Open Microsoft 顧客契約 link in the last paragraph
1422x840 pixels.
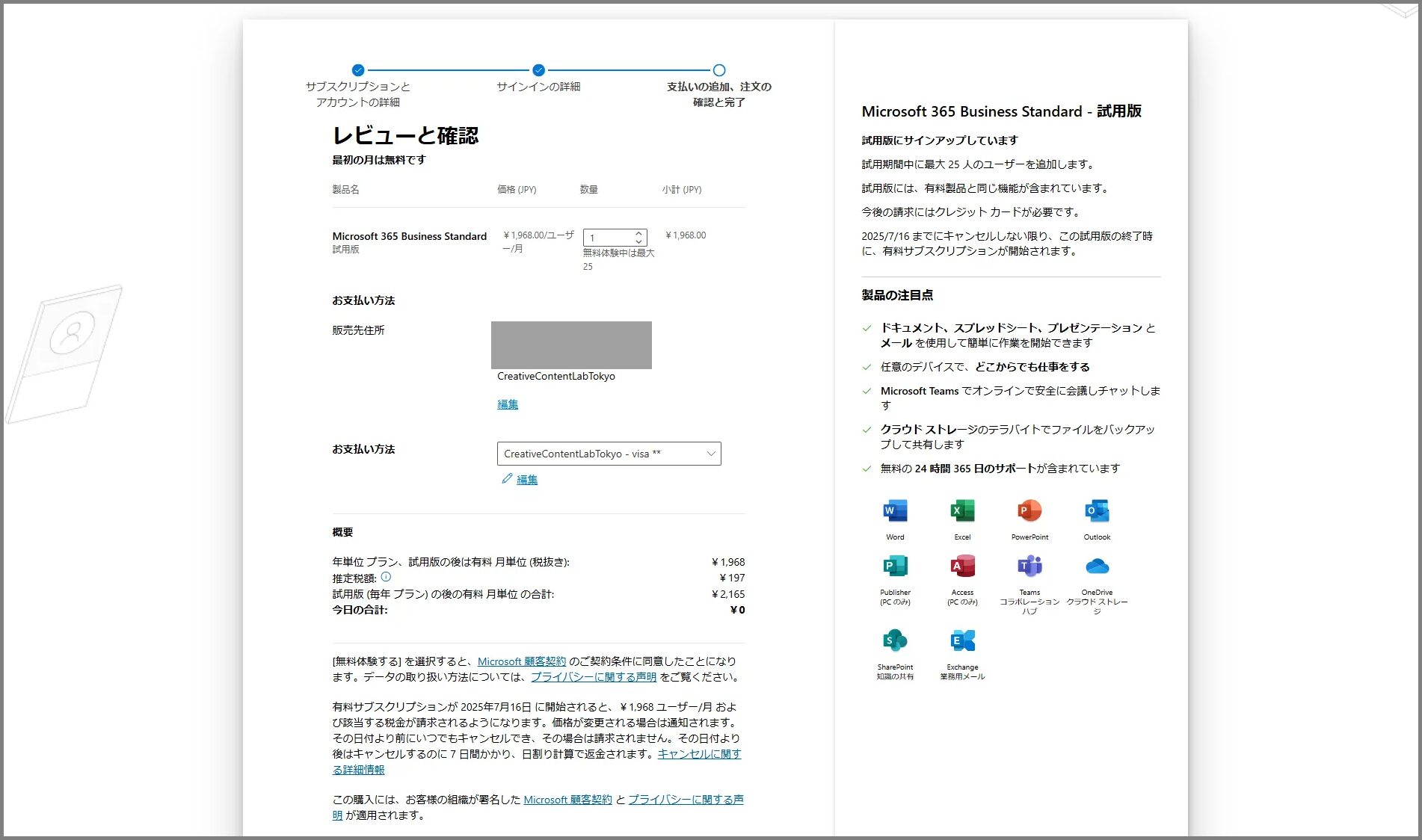[567, 800]
